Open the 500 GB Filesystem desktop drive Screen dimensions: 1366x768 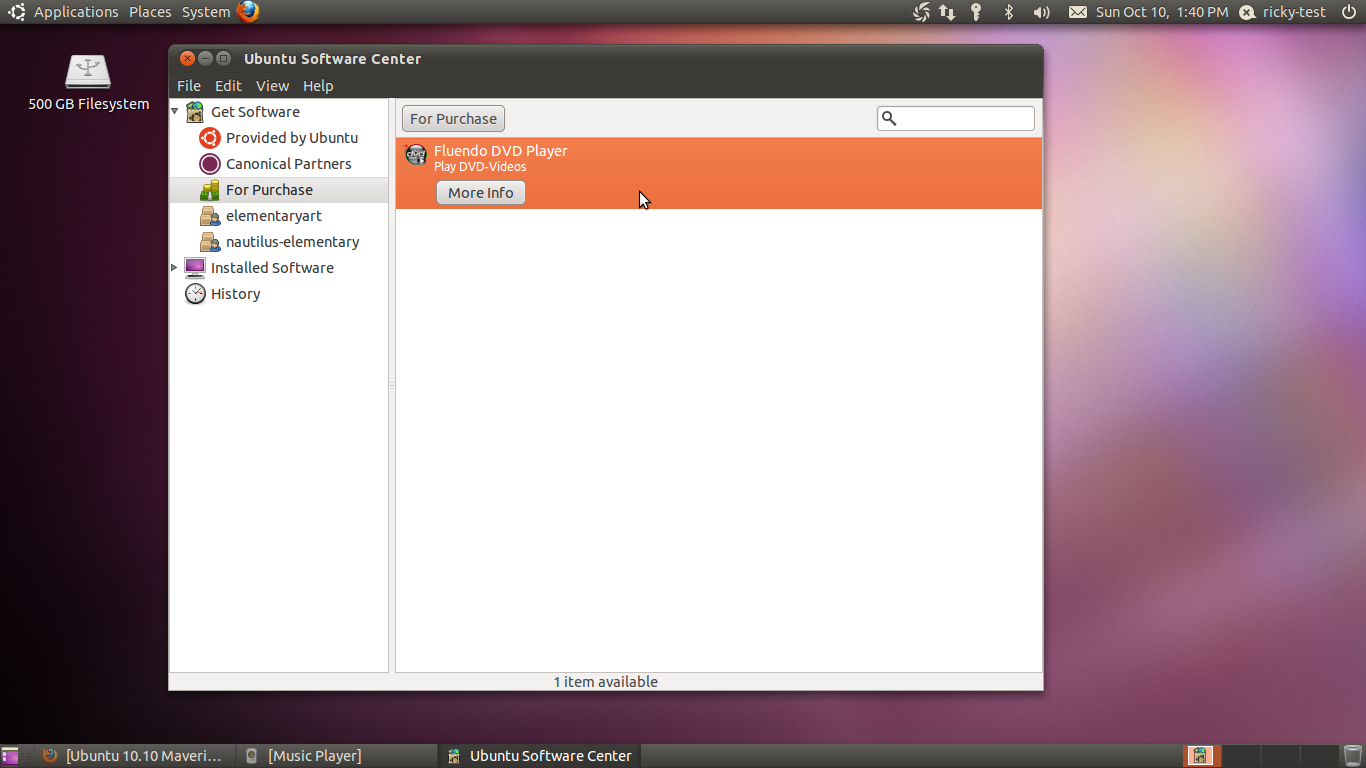pyautogui.click(x=88, y=74)
